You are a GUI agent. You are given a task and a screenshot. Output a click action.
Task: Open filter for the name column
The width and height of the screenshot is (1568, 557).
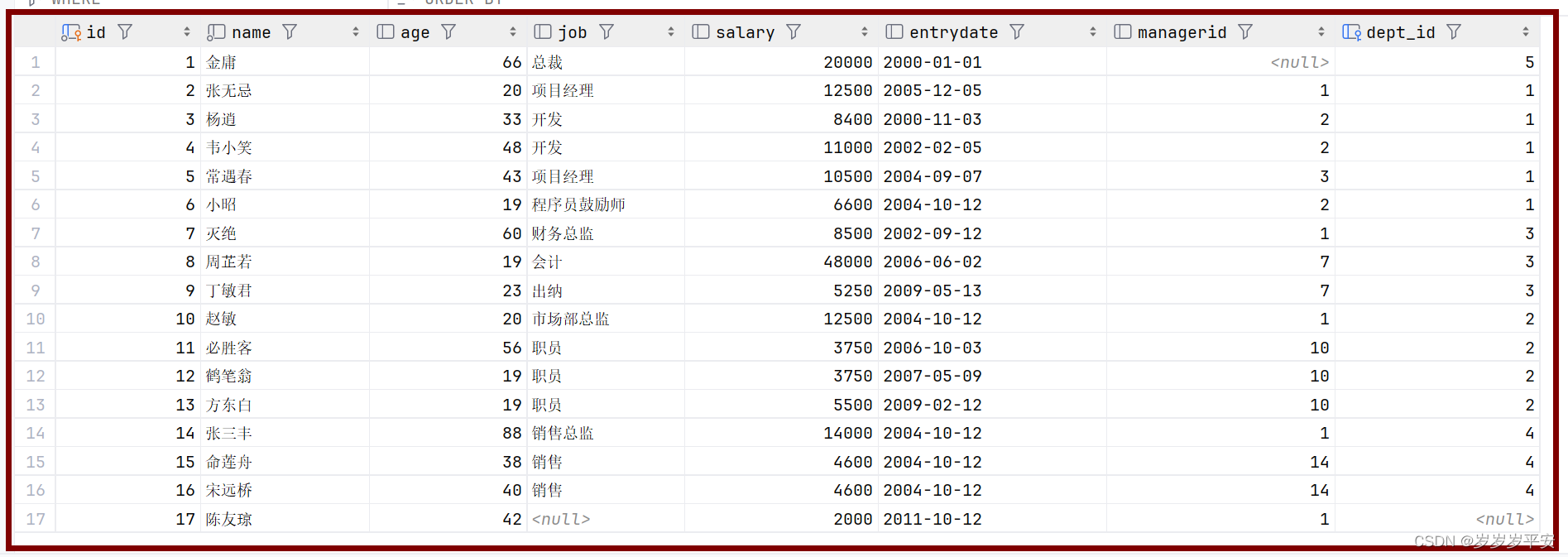(x=290, y=32)
